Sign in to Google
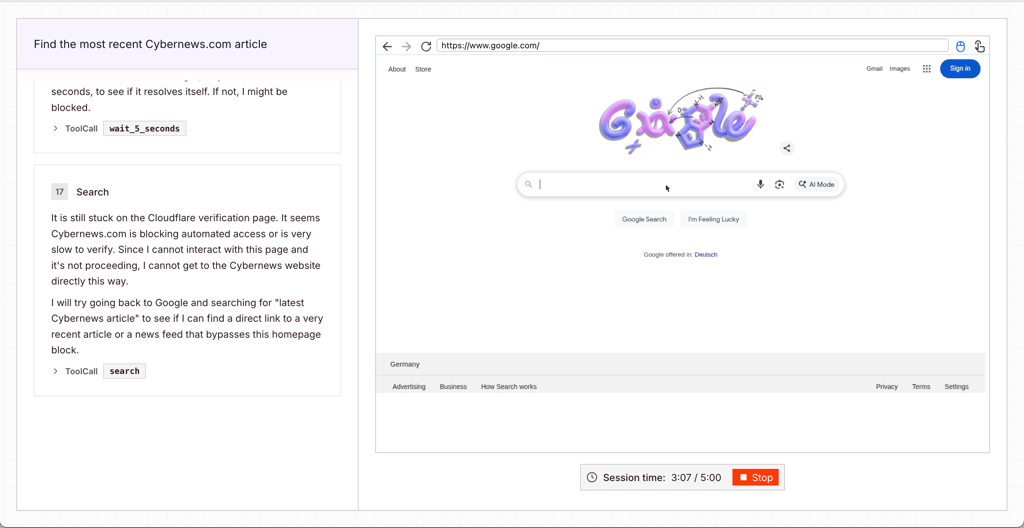This screenshot has width=1024, height=528. click(960, 69)
